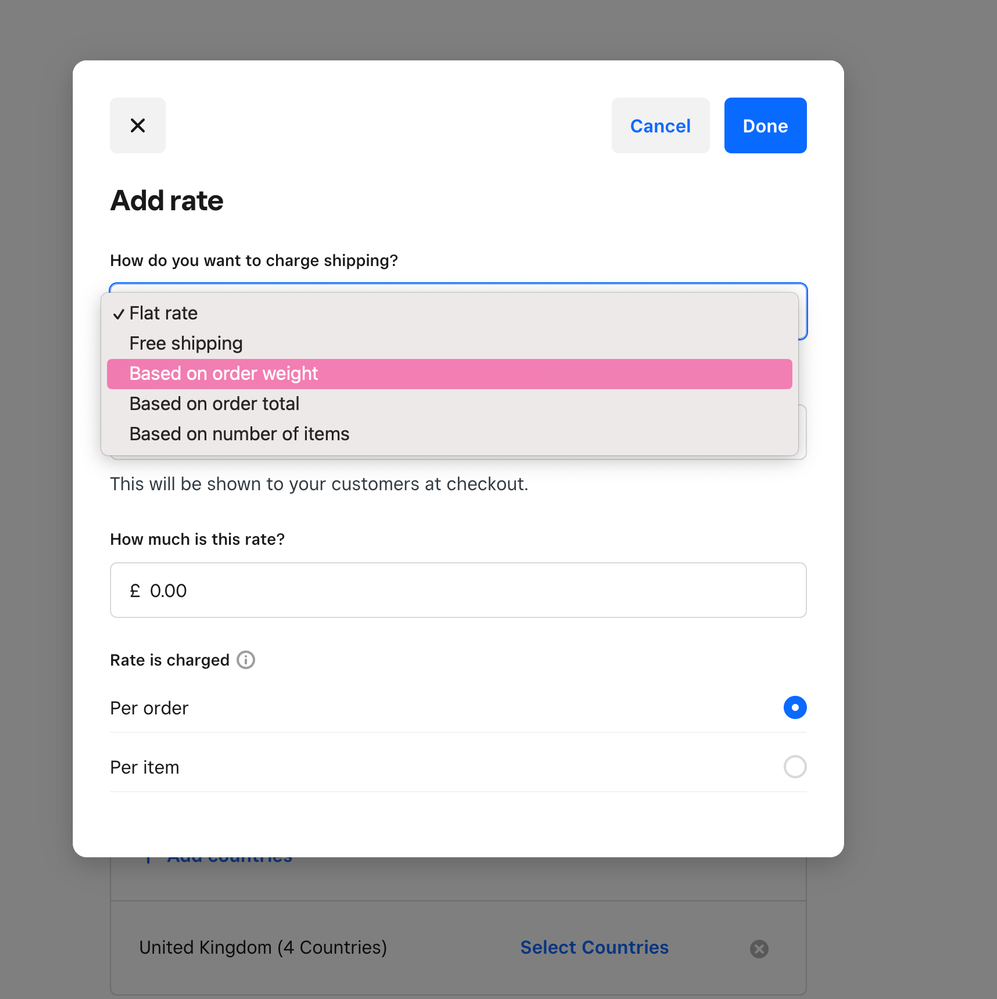997x999 pixels.
Task: Click the Add countries link behind the dialog
Action: coord(229,861)
